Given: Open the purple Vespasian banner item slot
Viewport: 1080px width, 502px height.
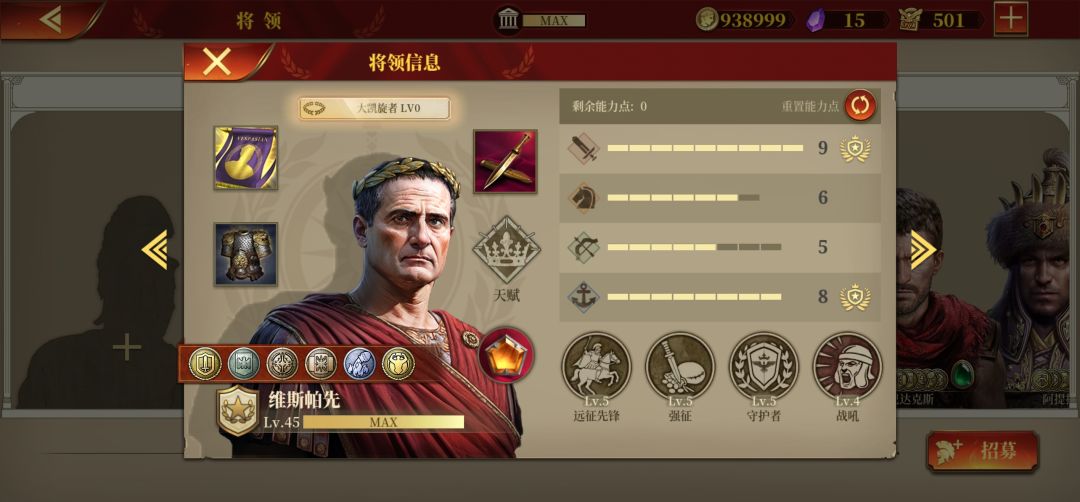Looking at the screenshot, I should tap(246, 158).
